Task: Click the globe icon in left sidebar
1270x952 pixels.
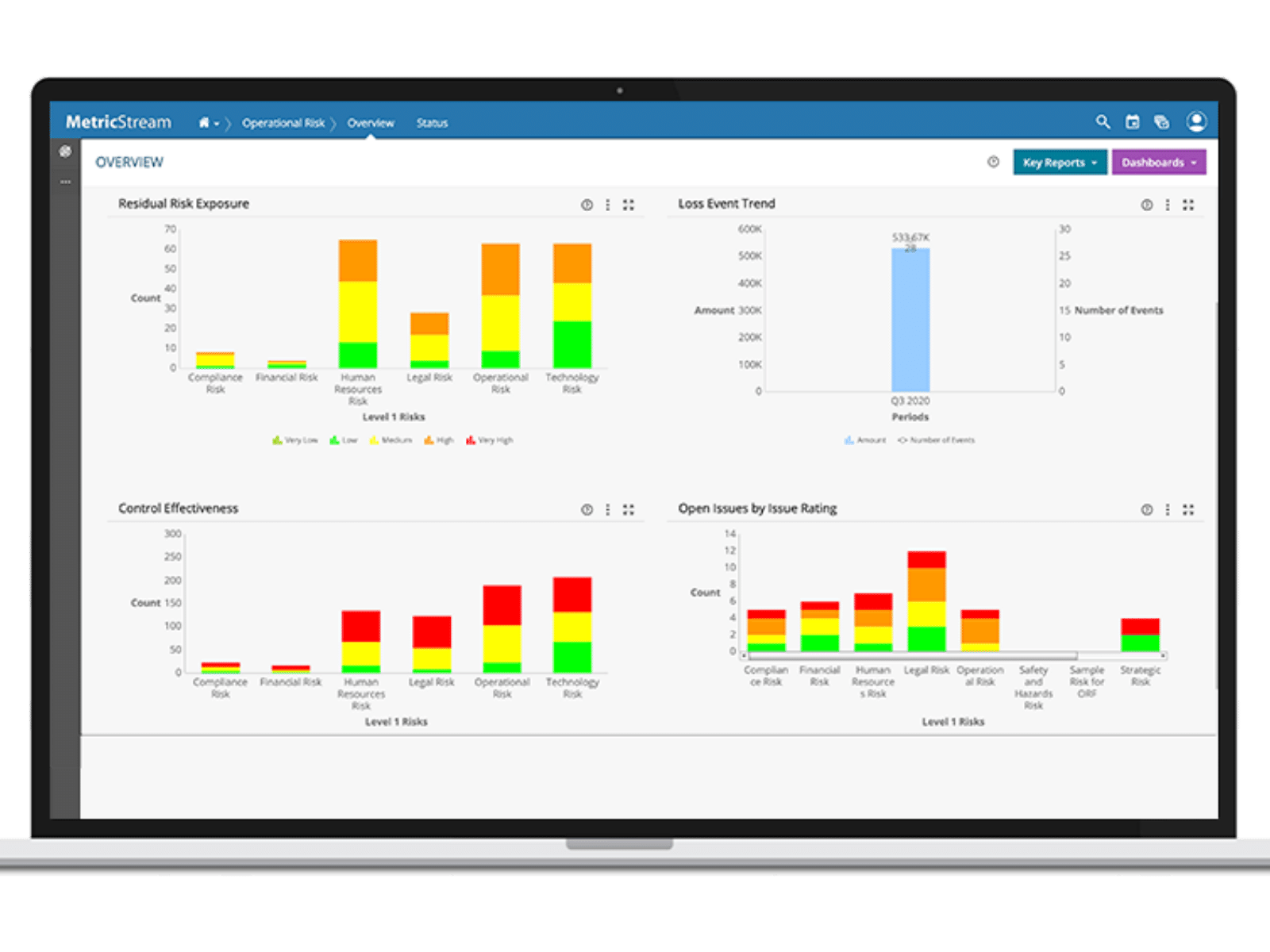Action: pyautogui.click(x=65, y=152)
